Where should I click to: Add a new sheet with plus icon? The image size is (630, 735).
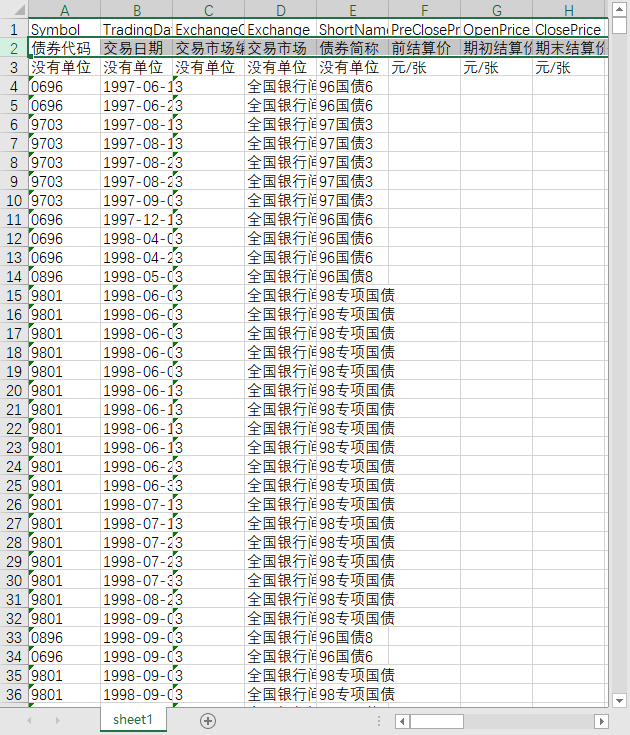pos(208,720)
